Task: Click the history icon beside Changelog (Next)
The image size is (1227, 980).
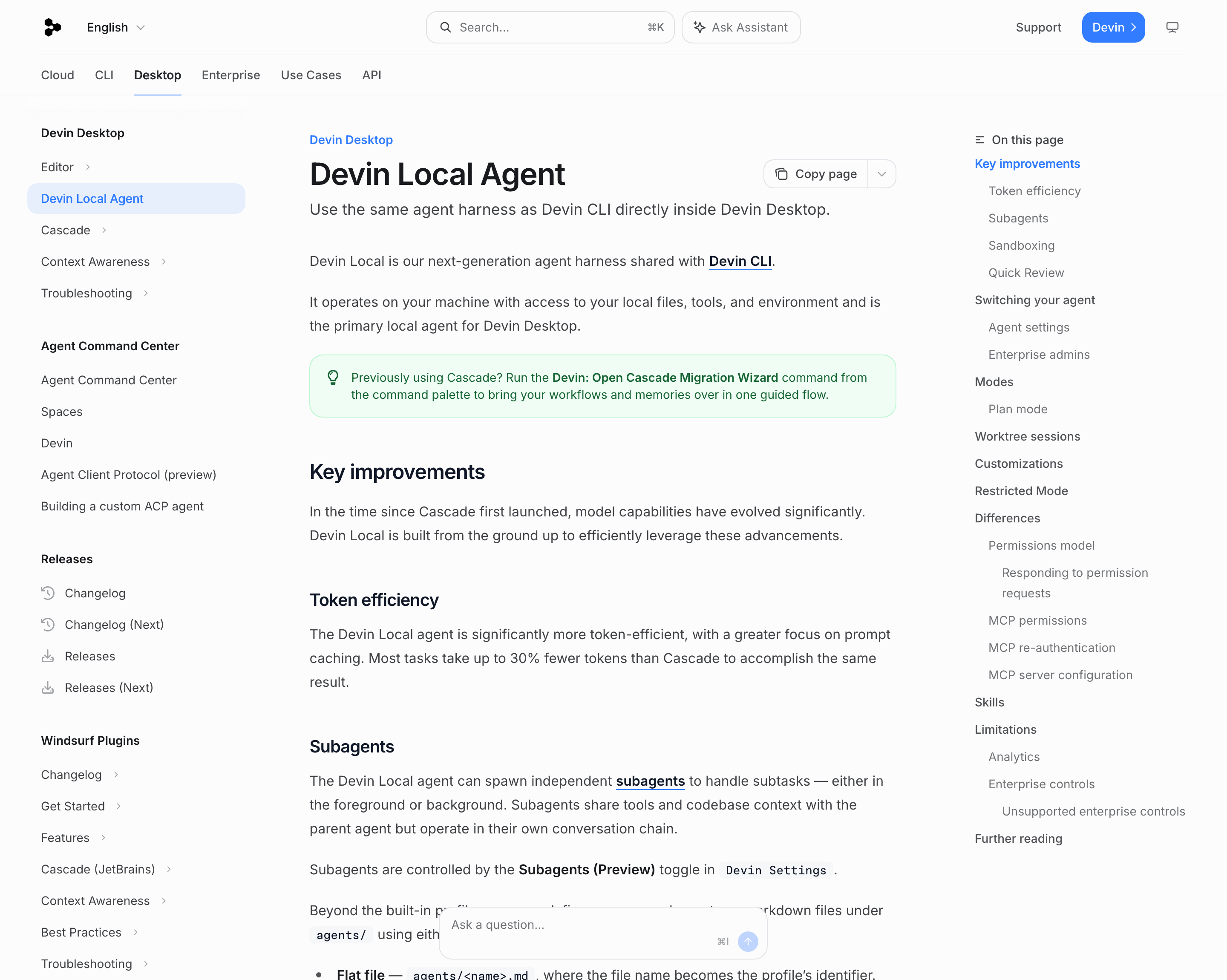Action: (48, 625)
